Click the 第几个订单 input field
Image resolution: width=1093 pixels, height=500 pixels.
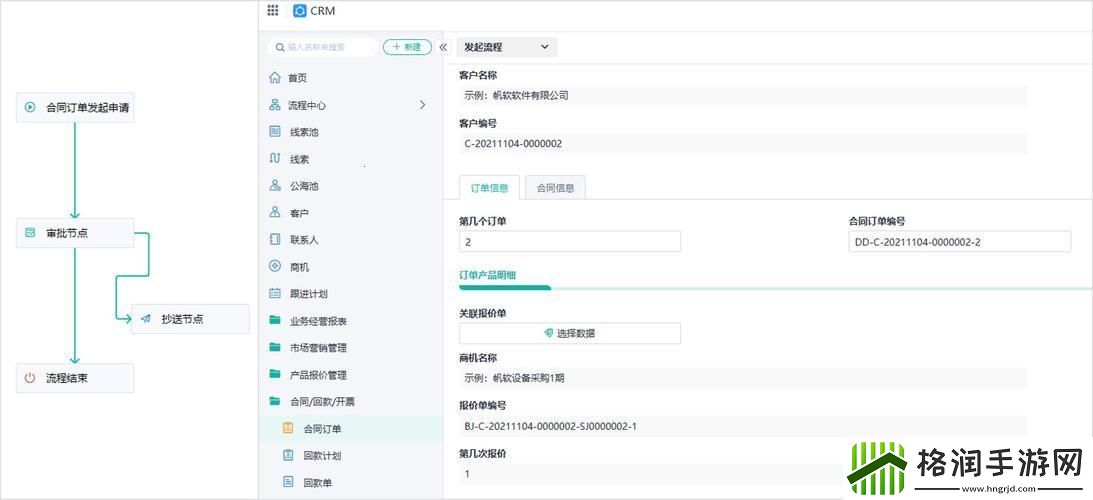click(x=570, y=242)
